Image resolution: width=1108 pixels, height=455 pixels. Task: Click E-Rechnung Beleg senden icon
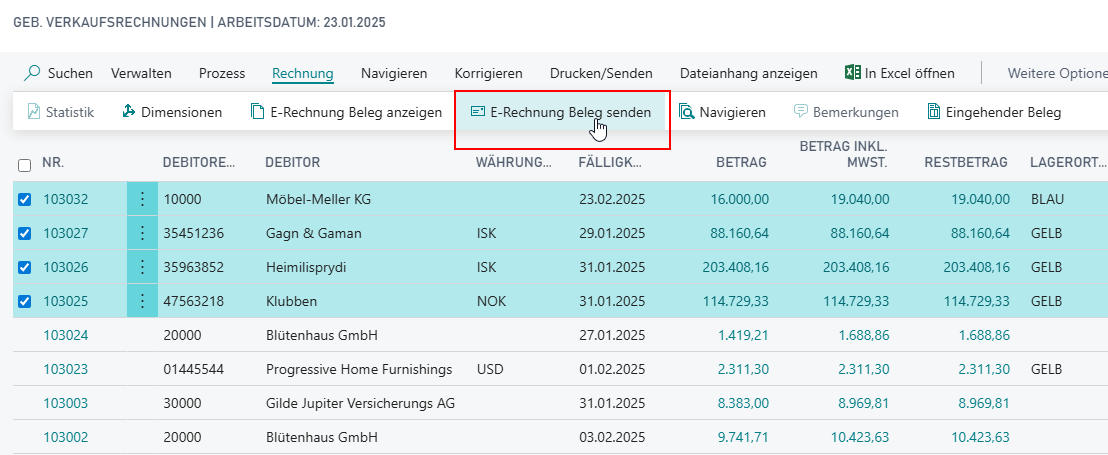tap(477, 112)
